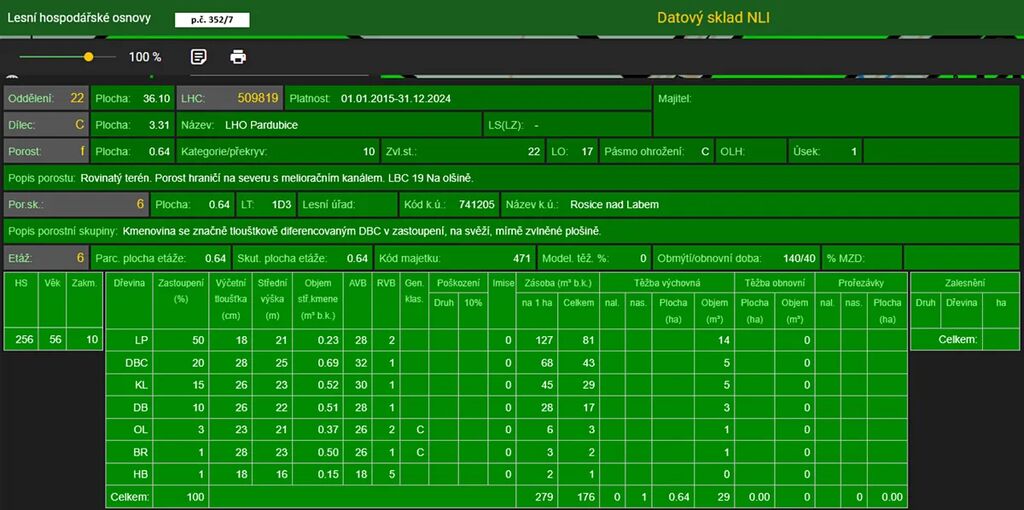This screenshot has width=1024, height=510.
Task: Click the Etáž 6 field
Action: click(46, 258)
